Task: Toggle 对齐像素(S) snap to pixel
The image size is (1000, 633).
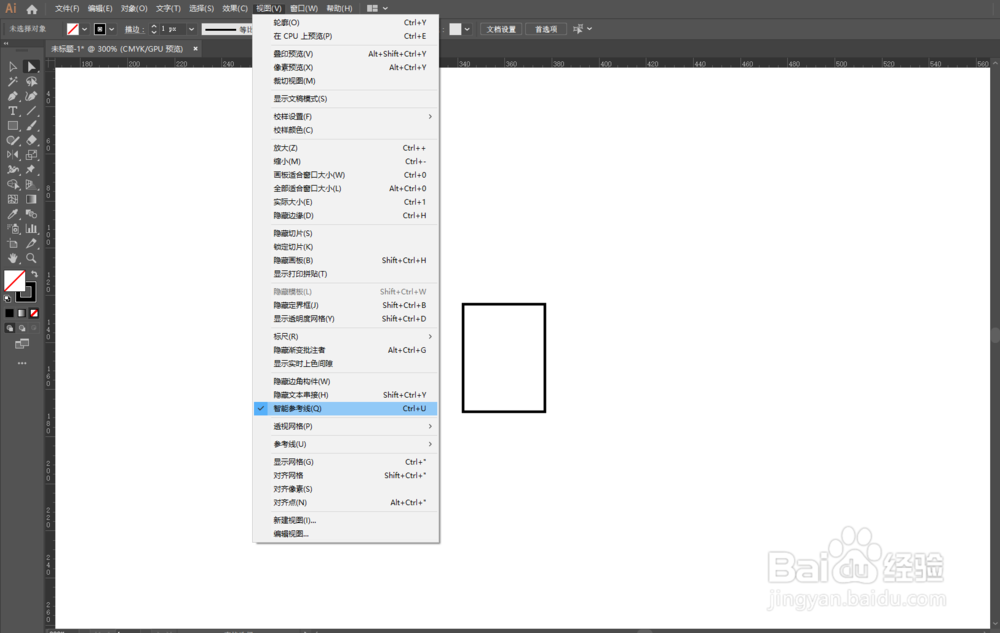Action: coord(345,489)
